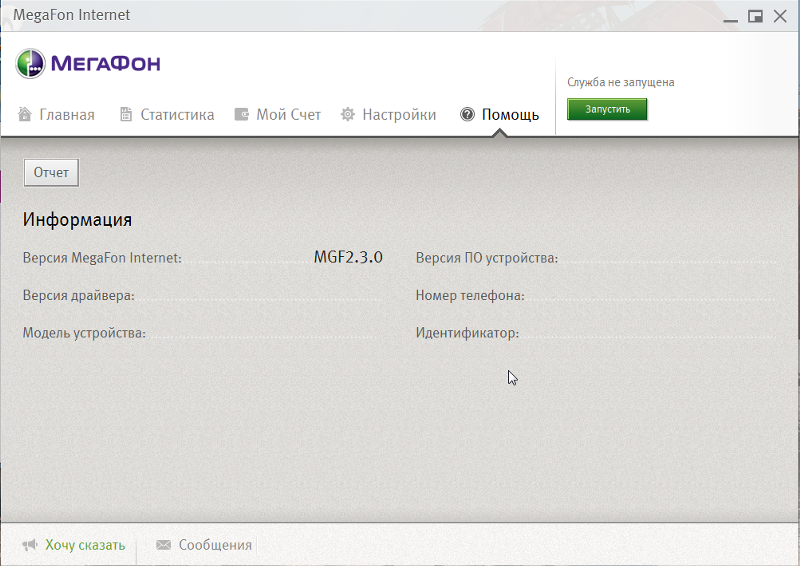
Task: Maximize the MegaFon Internet window
Action: point(755,16)
